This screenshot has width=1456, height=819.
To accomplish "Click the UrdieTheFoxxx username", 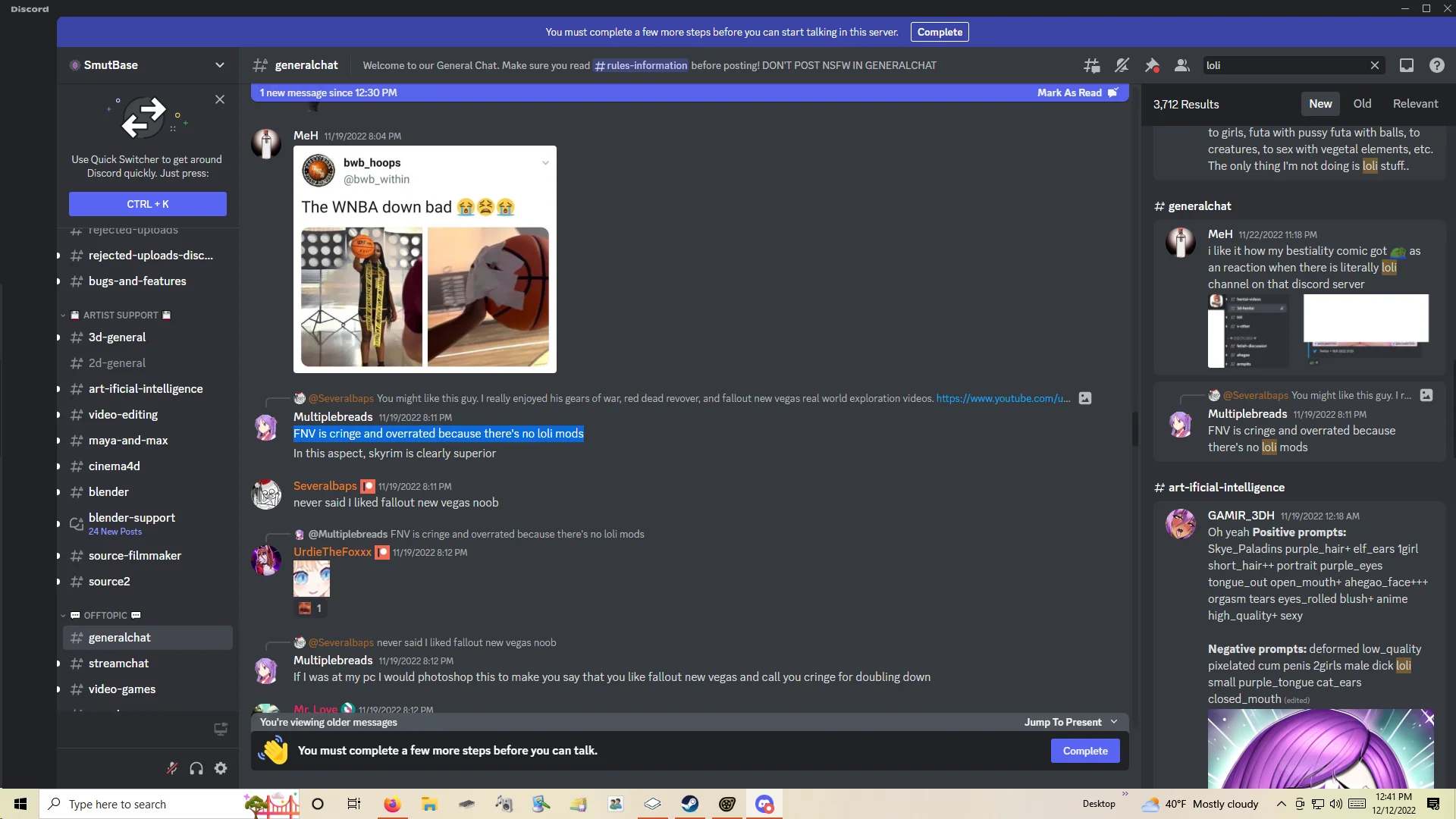I will [x=332, y=552].
